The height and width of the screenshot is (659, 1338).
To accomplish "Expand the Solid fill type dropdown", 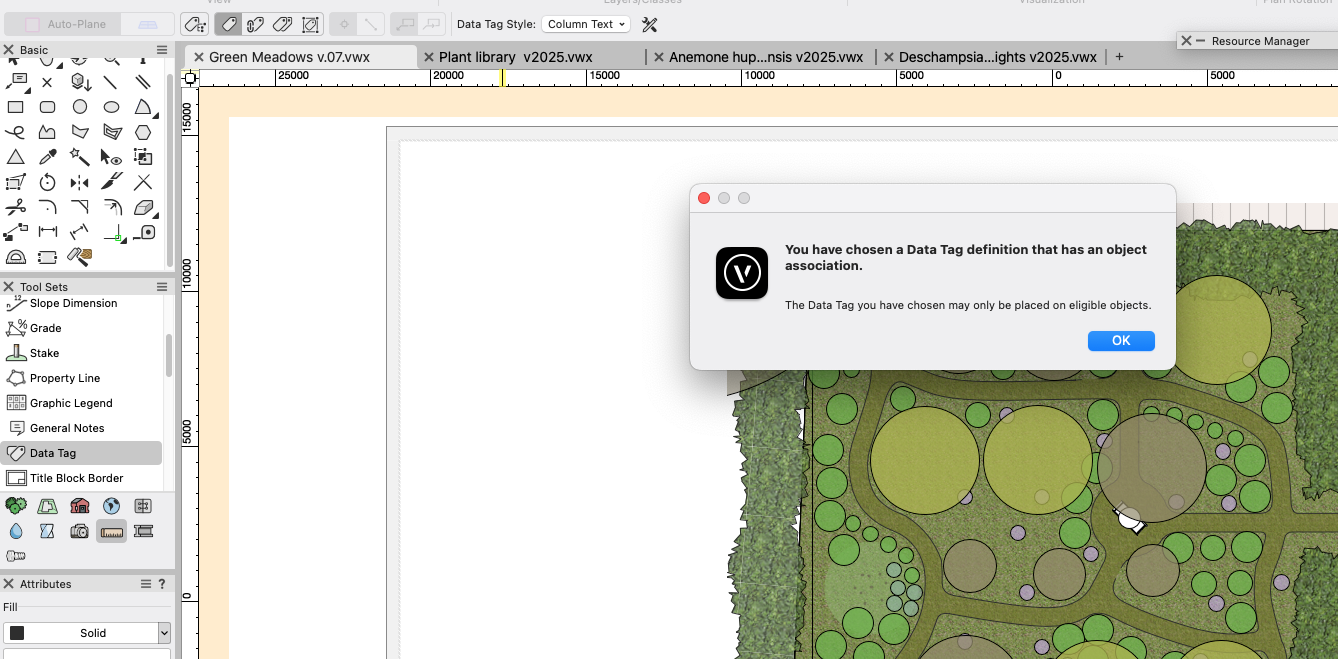I will pos(164,633).
